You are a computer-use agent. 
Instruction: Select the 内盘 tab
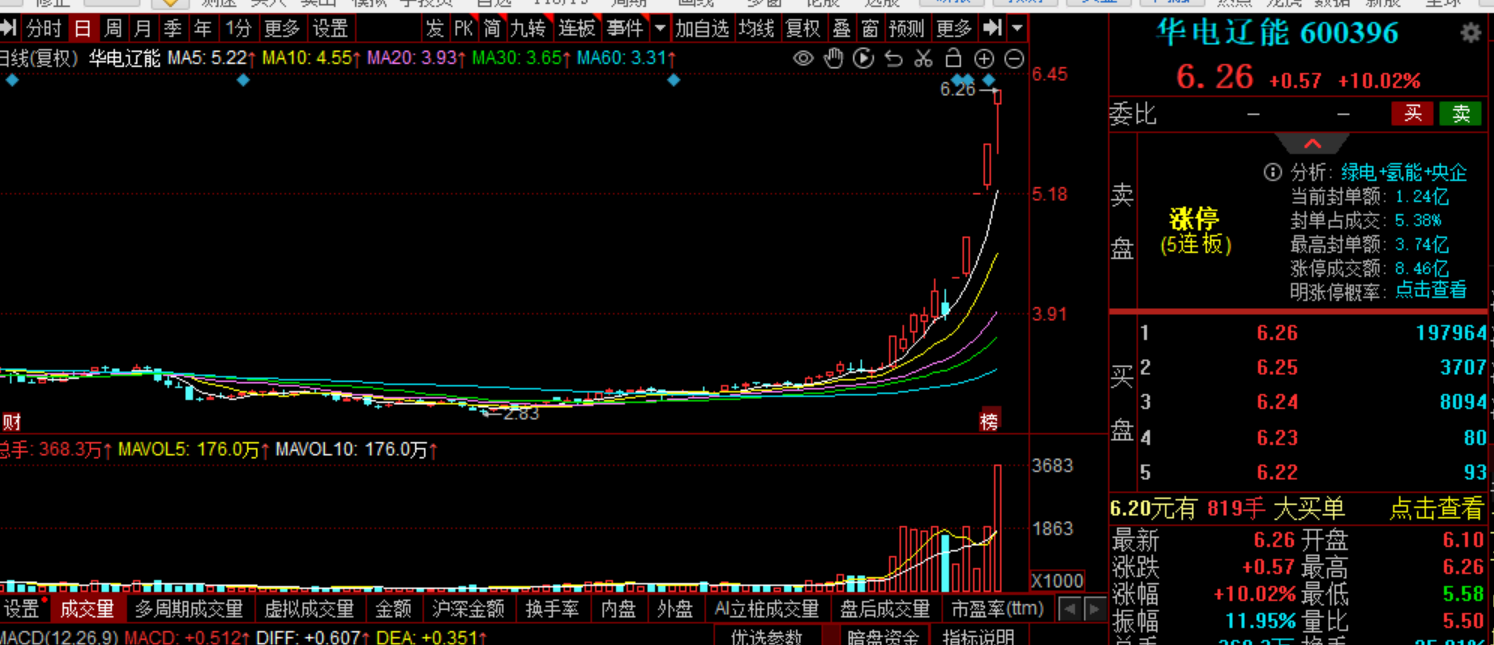click(x=619, y=608)
